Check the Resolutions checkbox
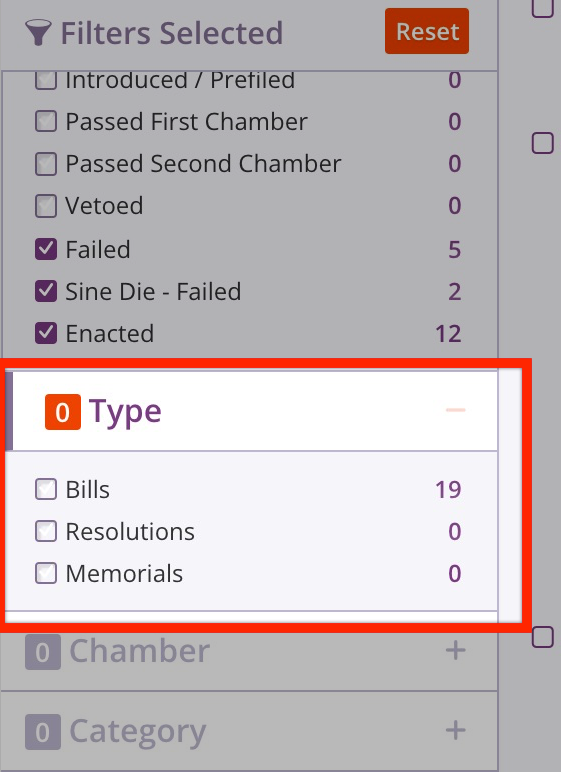 (x=46, y=531)
